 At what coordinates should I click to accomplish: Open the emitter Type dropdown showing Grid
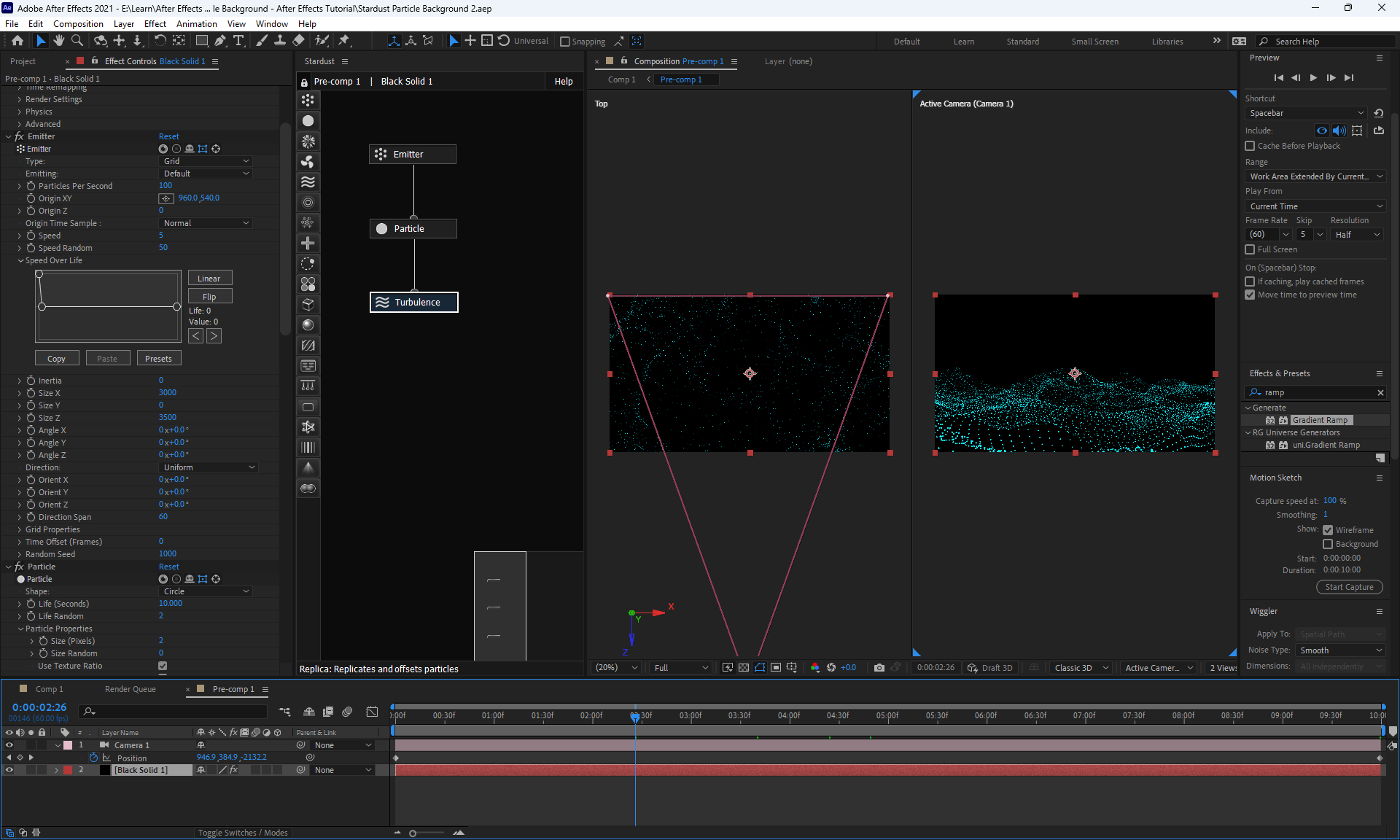[206, 161]
